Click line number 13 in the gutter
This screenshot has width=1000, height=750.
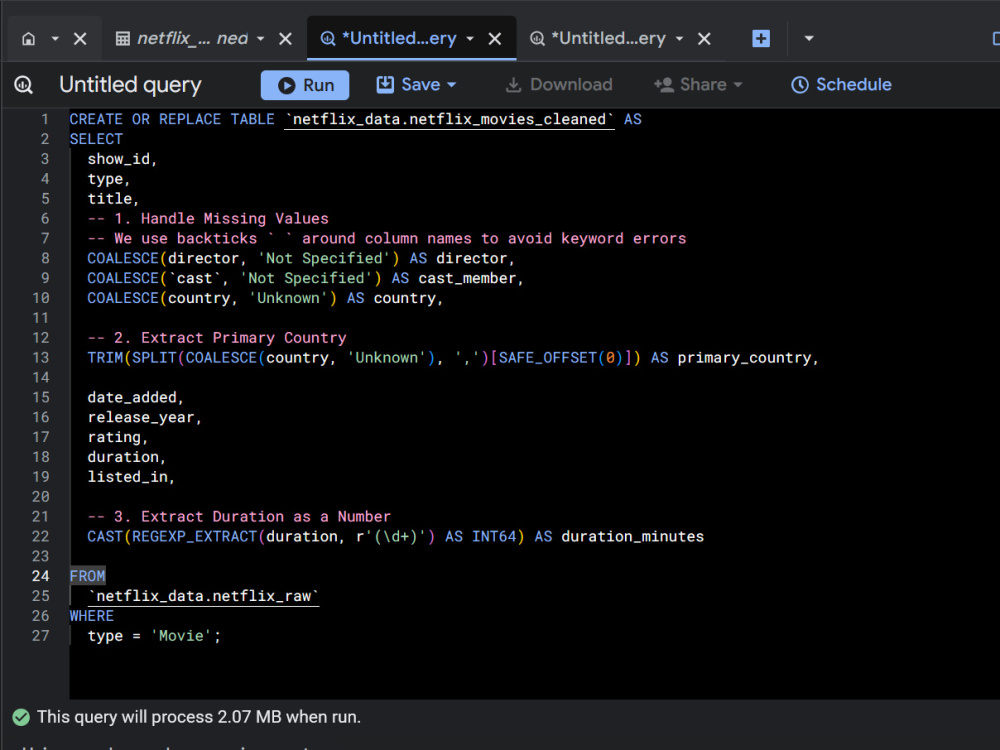(x=41, y=358)
